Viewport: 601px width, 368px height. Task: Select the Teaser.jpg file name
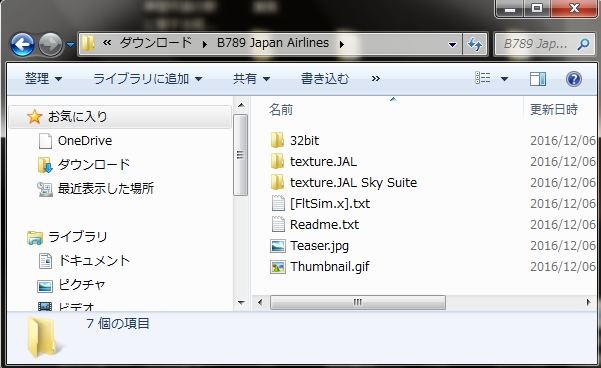click(x=319, y=246)
